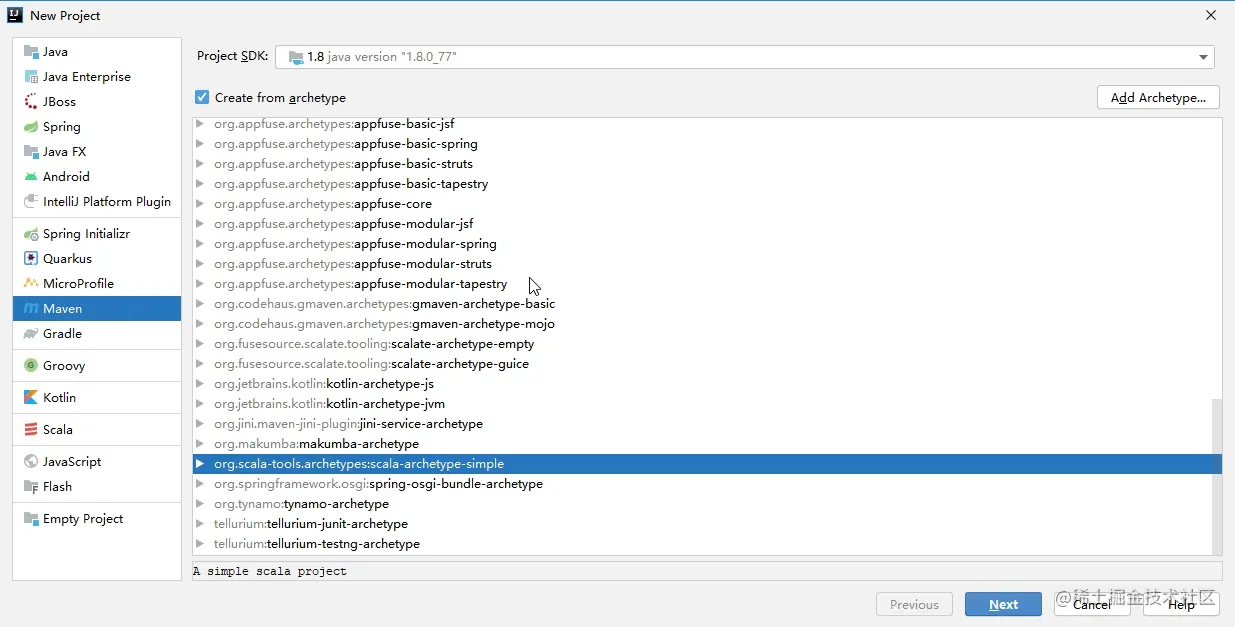
Task: Select Spring project type
Action: [97, 127]
